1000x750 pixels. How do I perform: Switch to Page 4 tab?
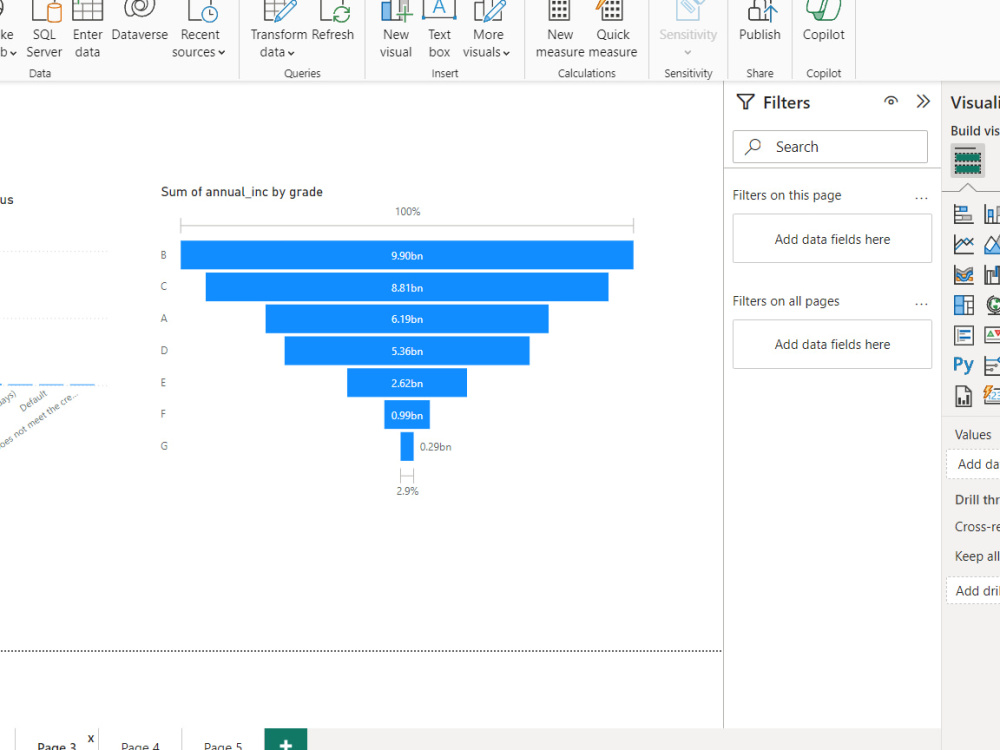coord(140,745)
